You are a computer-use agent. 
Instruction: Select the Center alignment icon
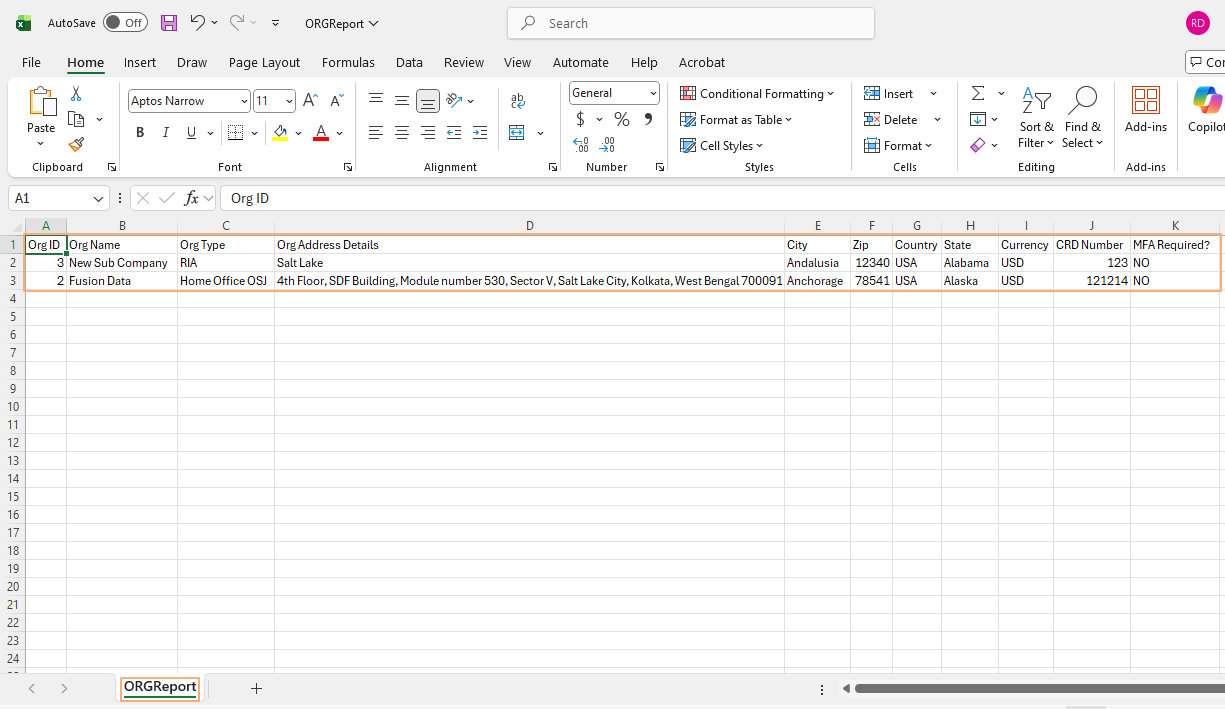(401, 132)
